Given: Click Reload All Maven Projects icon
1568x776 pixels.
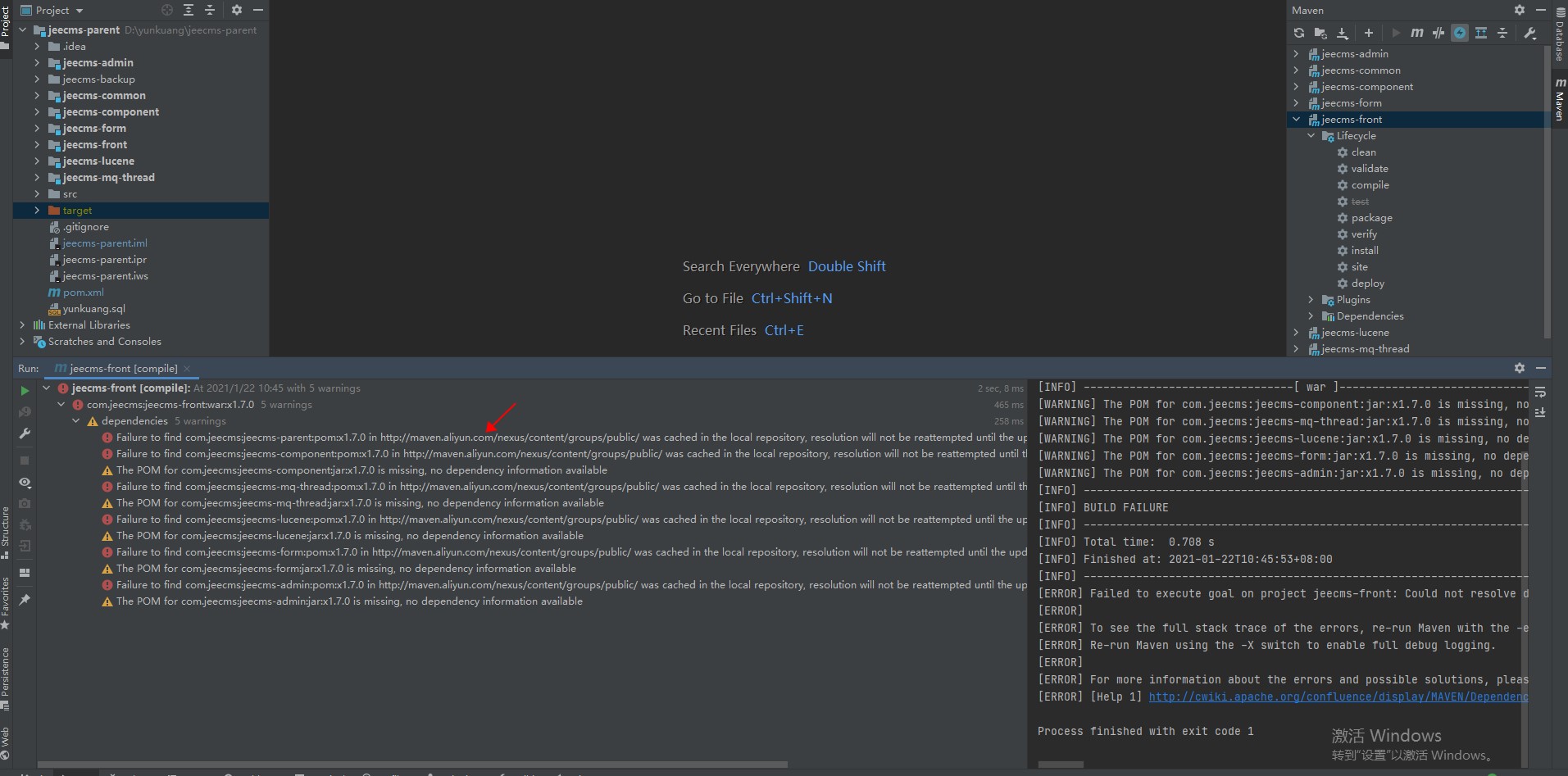Looking at the screenshot, I should pos(1299,33).
